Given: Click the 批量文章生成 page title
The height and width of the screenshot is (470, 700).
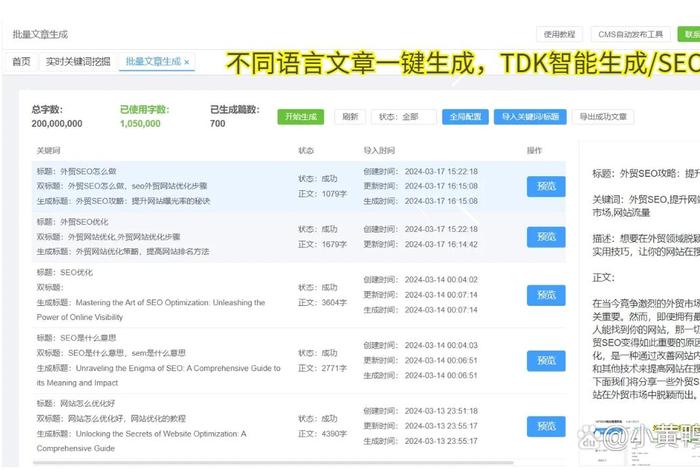Looking at the screenshot, I should coord(40,34).
